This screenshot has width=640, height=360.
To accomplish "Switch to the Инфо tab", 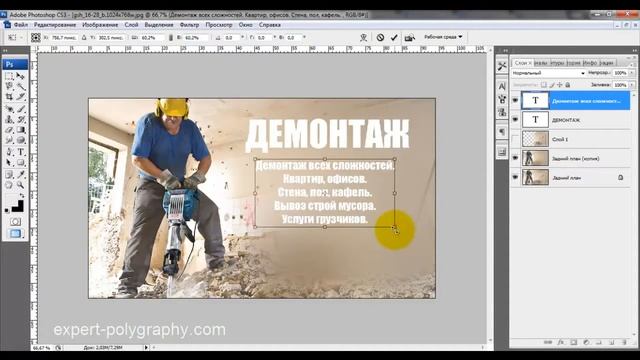I will click(589, 63).
